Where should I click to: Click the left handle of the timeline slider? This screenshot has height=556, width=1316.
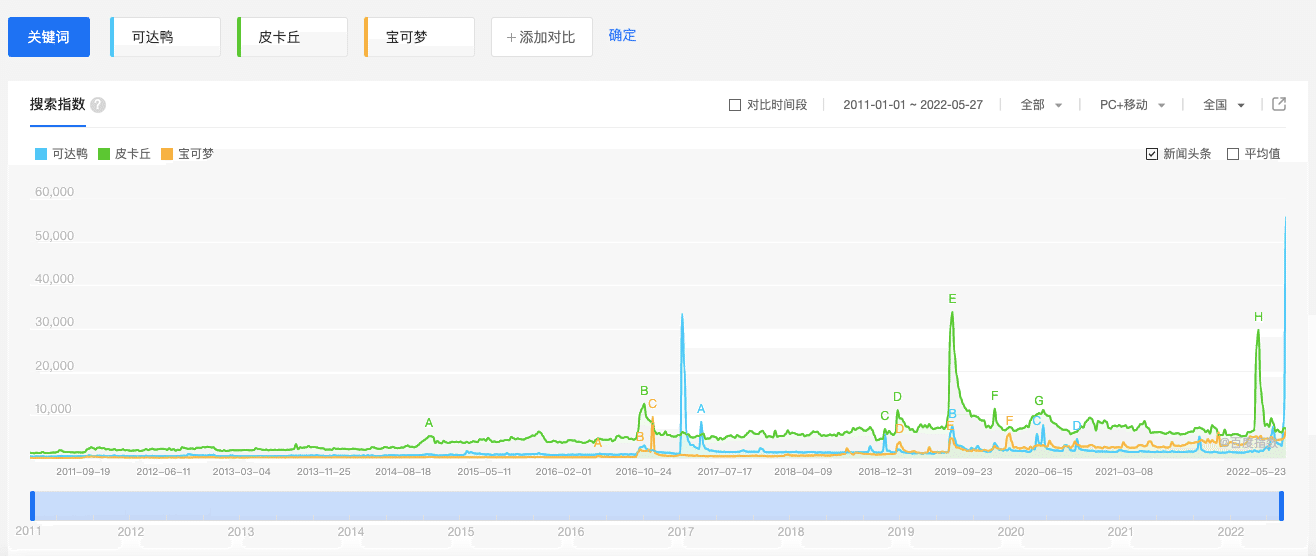(32, 506)
